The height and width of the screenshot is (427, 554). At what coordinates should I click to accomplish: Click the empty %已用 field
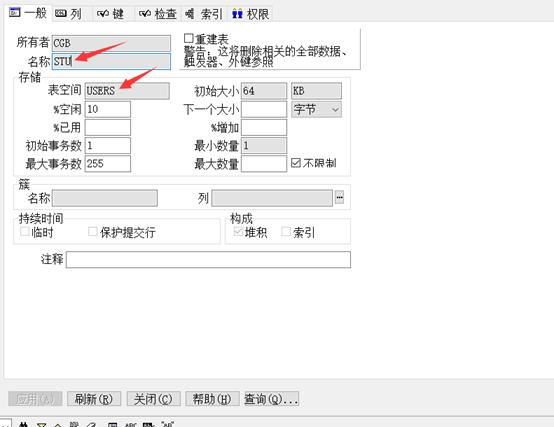tap(108, 127)
